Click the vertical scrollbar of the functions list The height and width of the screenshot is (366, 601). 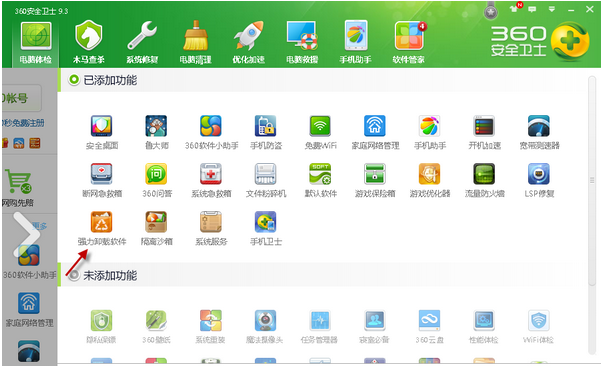[592, 181]
